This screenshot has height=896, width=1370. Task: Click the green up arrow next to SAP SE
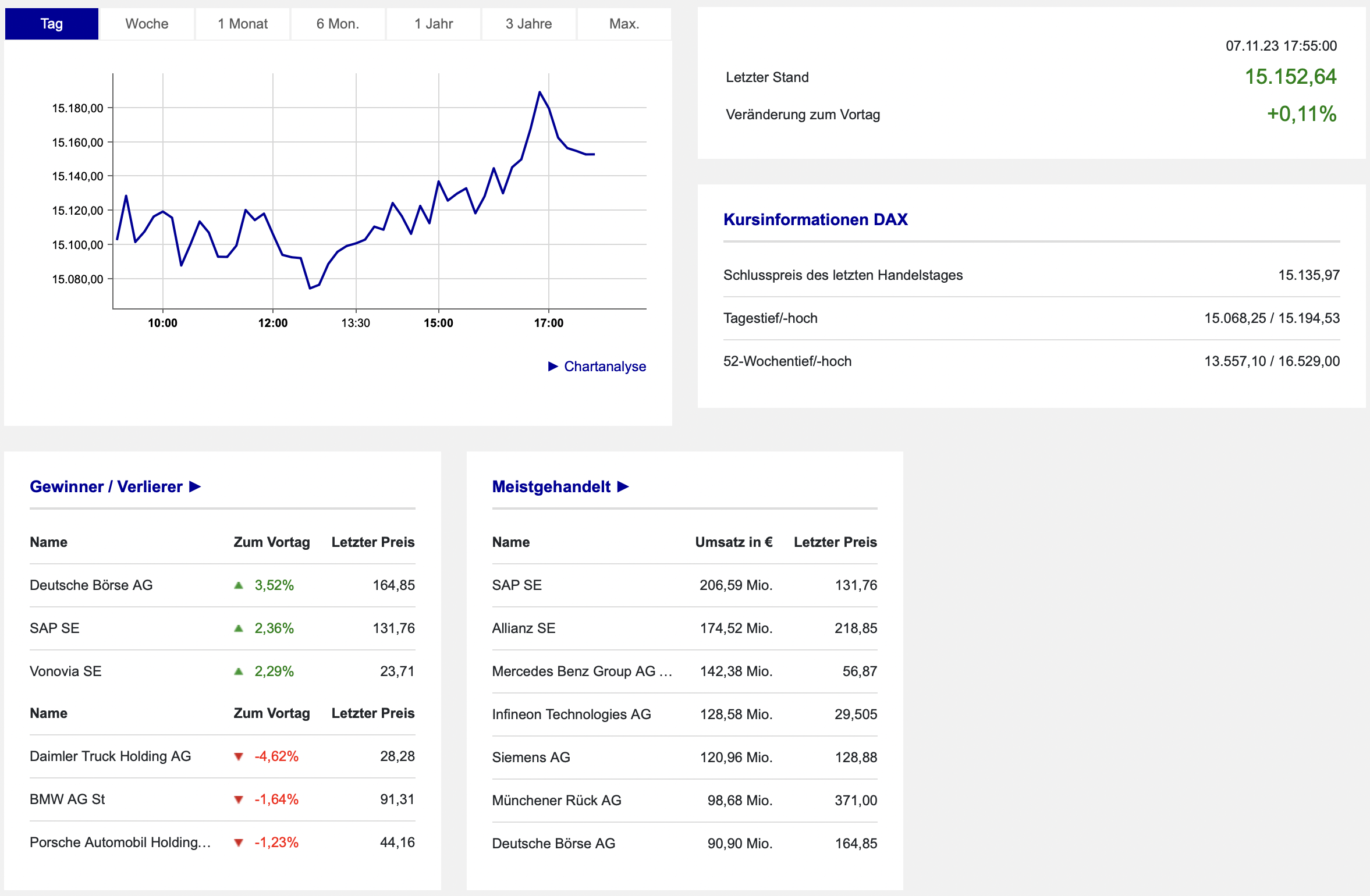(x=238, y=628)
